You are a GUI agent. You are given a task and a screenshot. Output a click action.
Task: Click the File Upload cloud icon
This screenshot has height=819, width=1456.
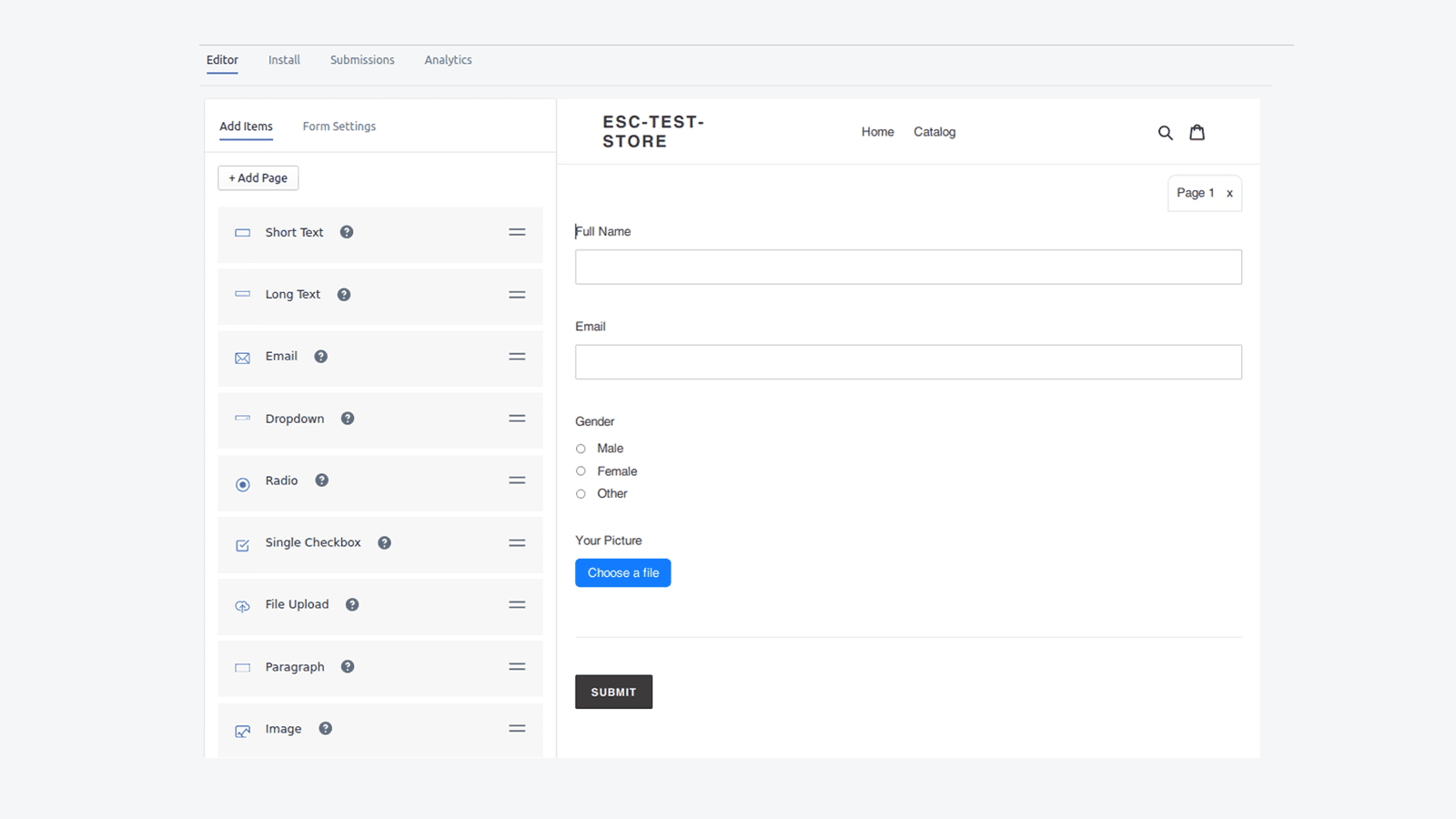coord(242,606)
